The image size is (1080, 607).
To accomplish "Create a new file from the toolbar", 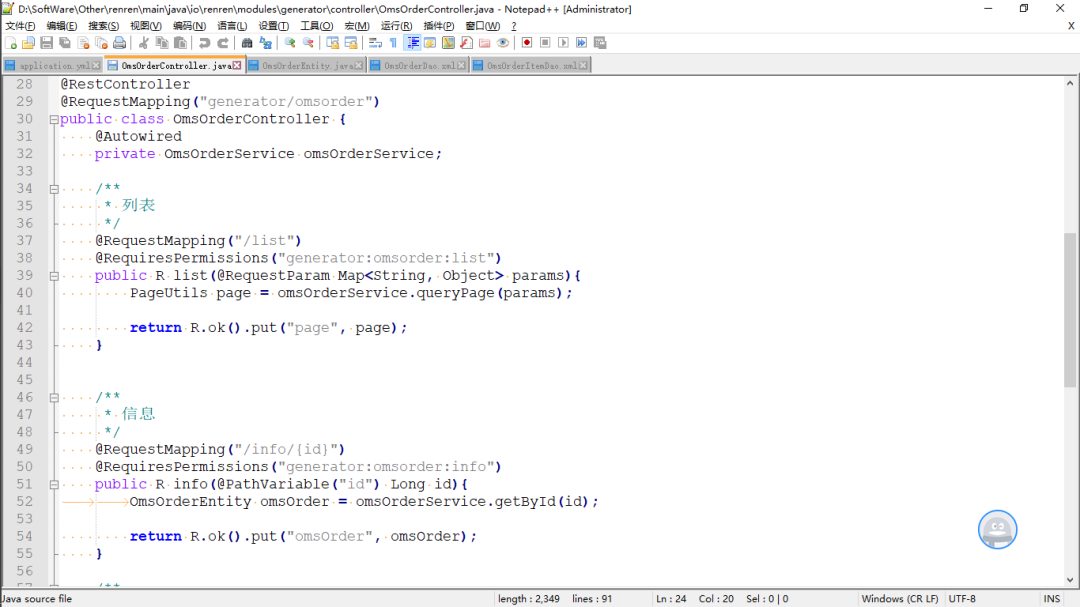I will coord(10,43).
